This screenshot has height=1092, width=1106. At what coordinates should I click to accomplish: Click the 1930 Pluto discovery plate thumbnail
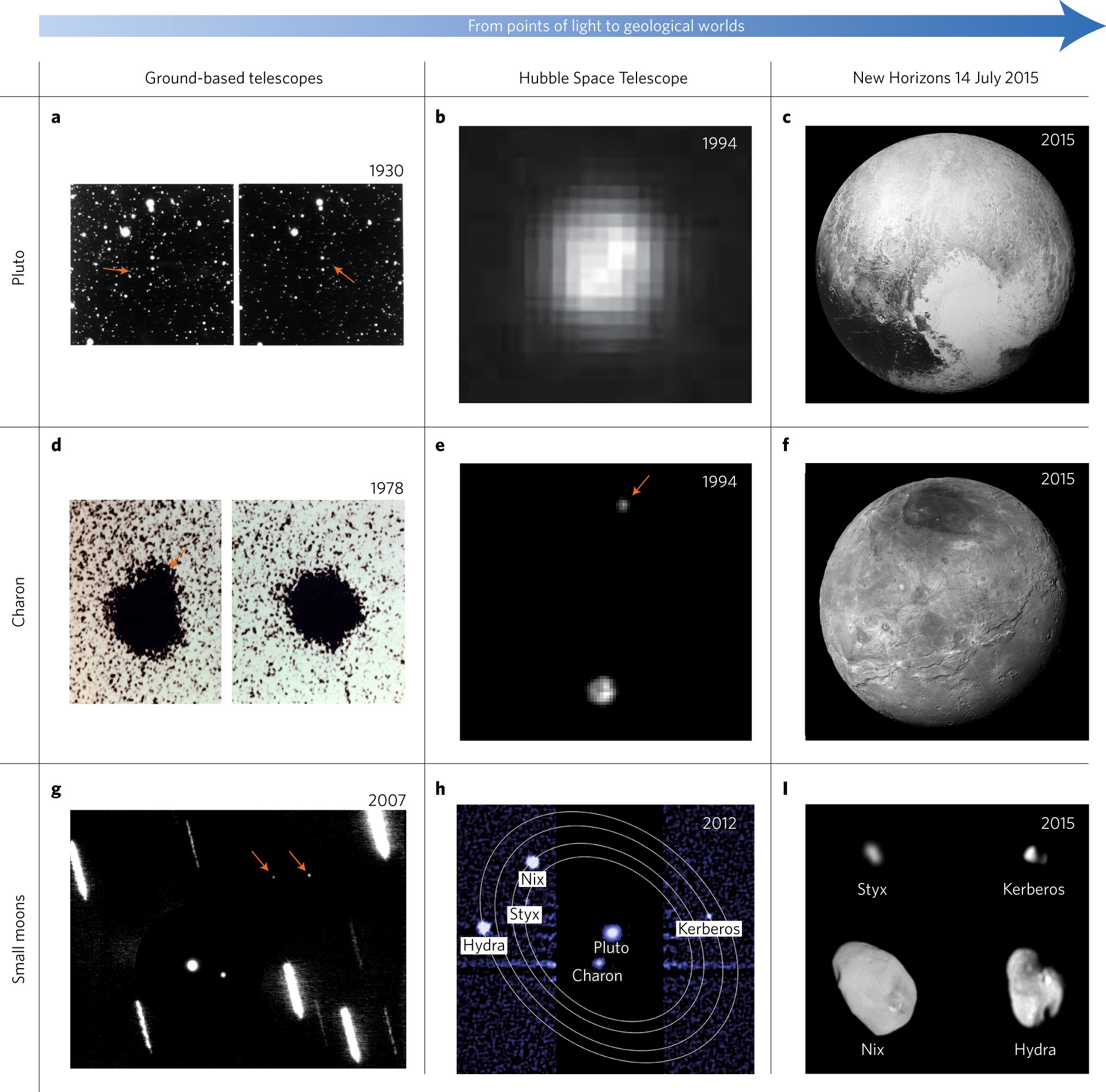[237, 264]
